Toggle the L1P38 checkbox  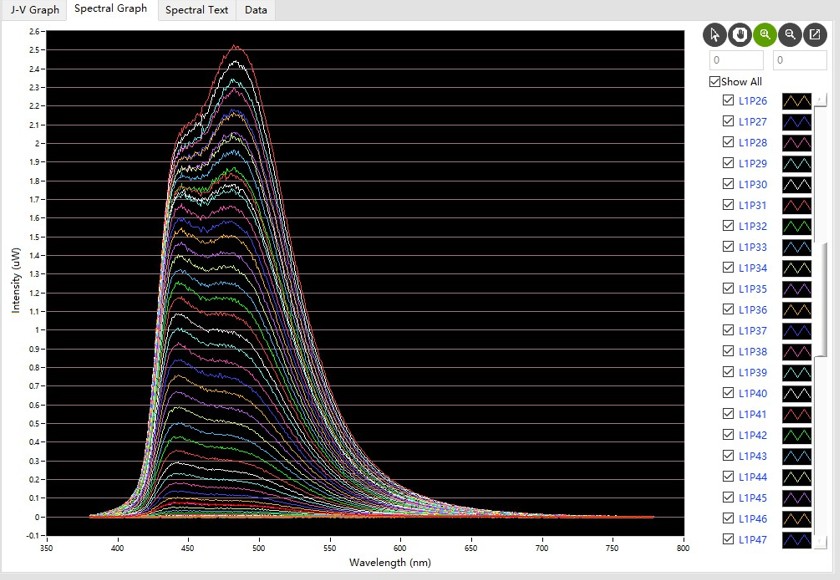click(x=728, y=351)
